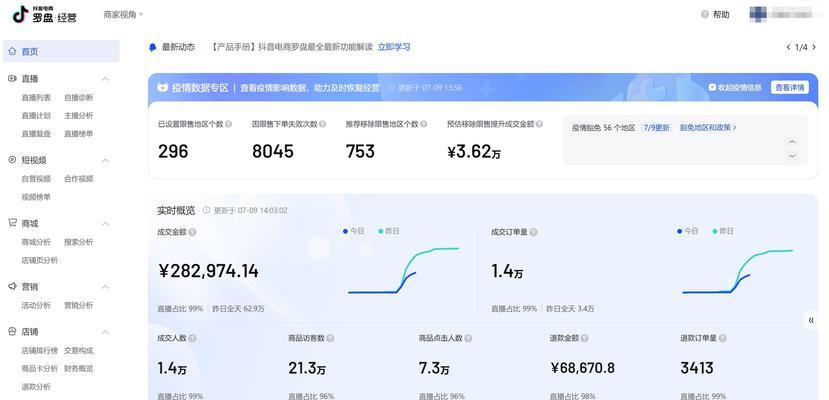This screenshot has width=829, height=400.
Task: Toggle 昨日 legend in 成交金额 chart
Action: click(x=388, y=231)
